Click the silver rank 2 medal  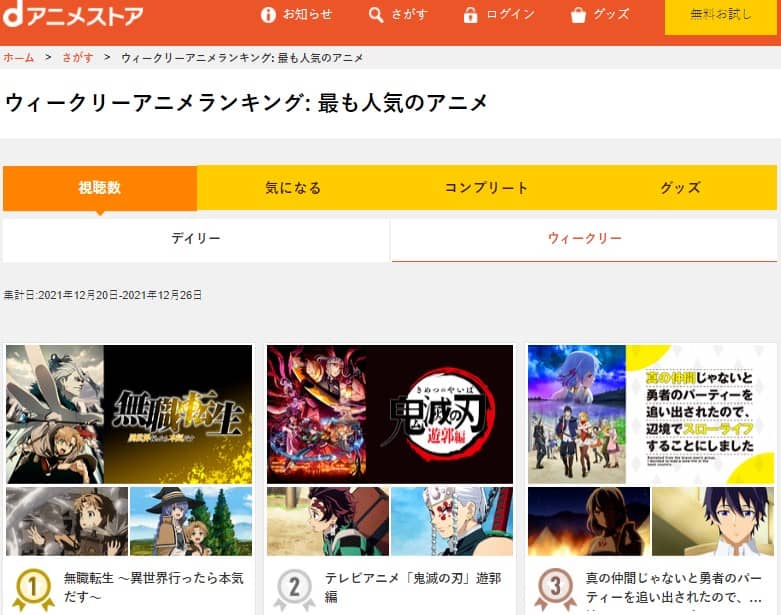coord(294,588)
